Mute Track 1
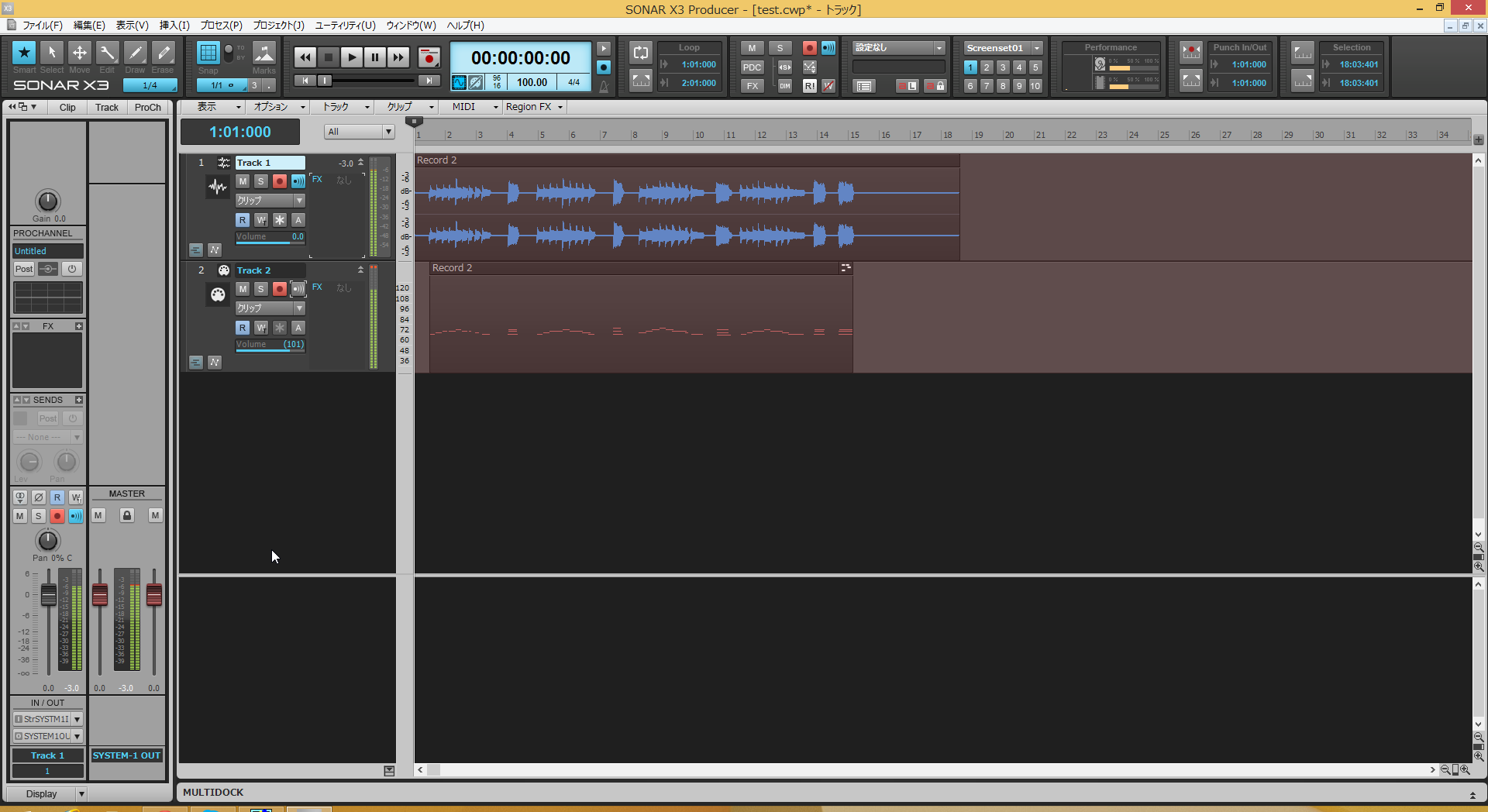 (x=243, y=181)
